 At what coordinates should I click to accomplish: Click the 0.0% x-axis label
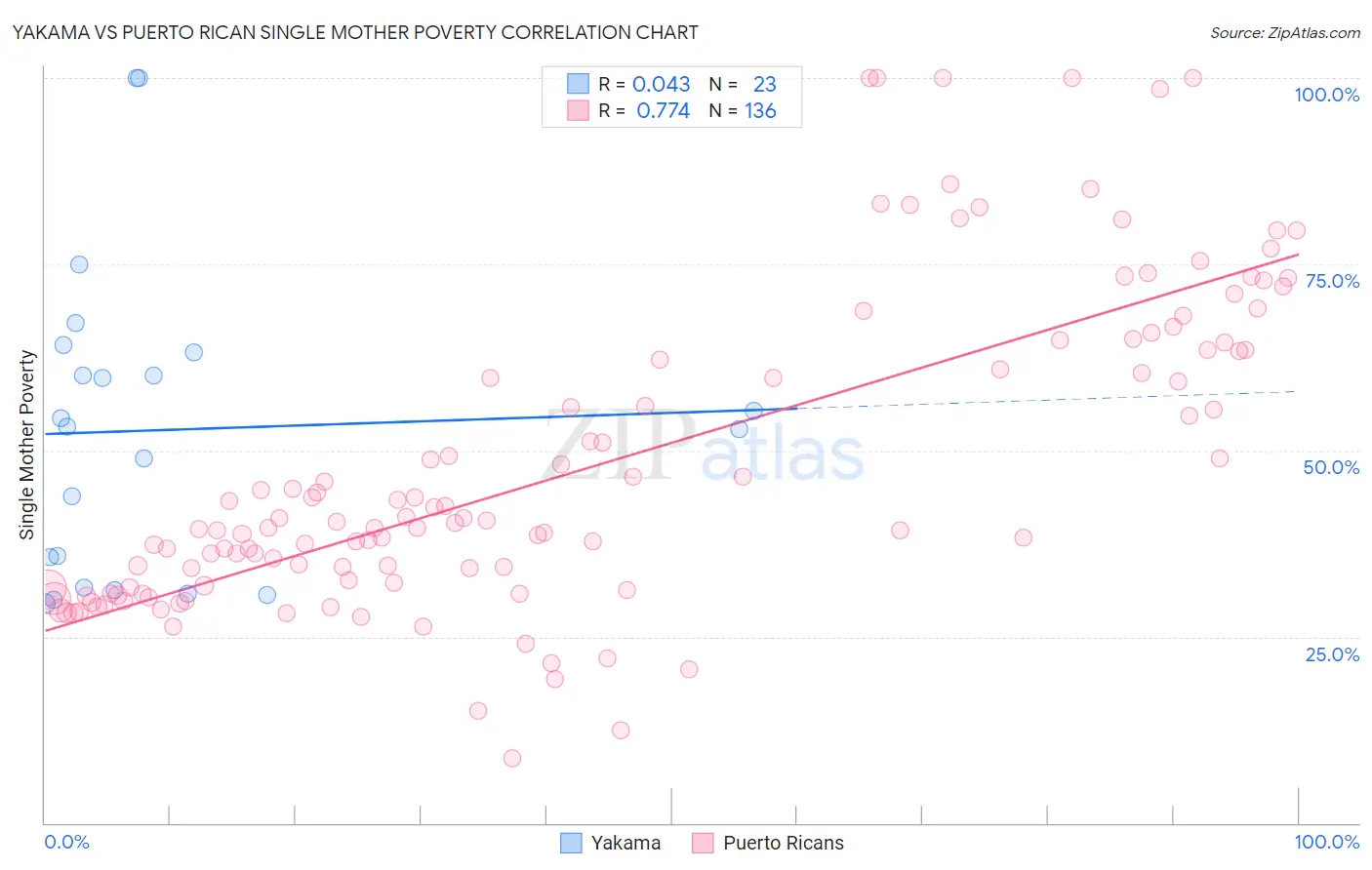[66, 842]
